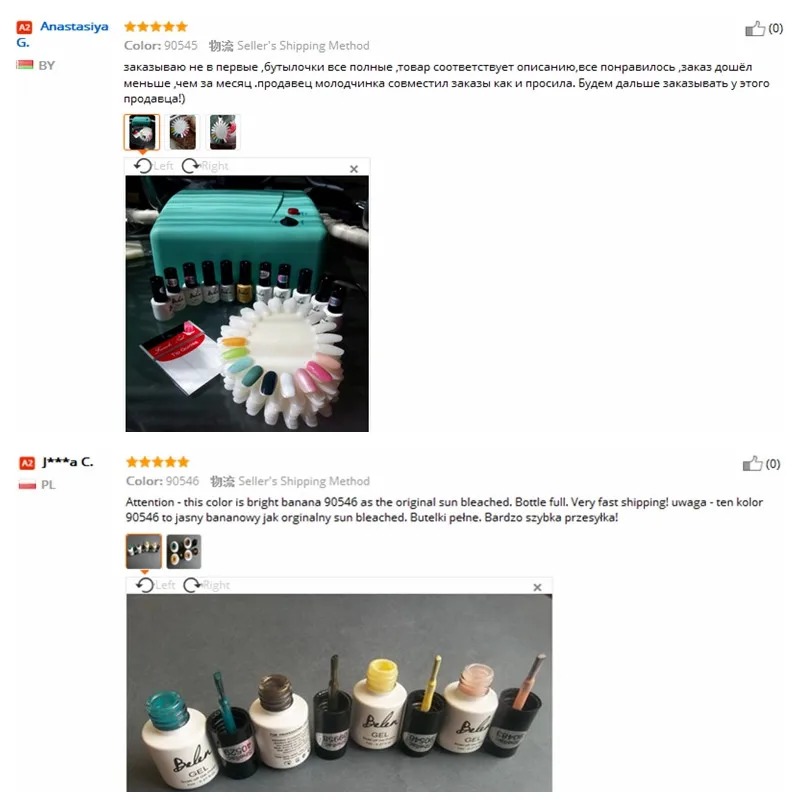Rotate the first review photo right
This screenshot has width=800, height=808.
click(x=205, y=166)
